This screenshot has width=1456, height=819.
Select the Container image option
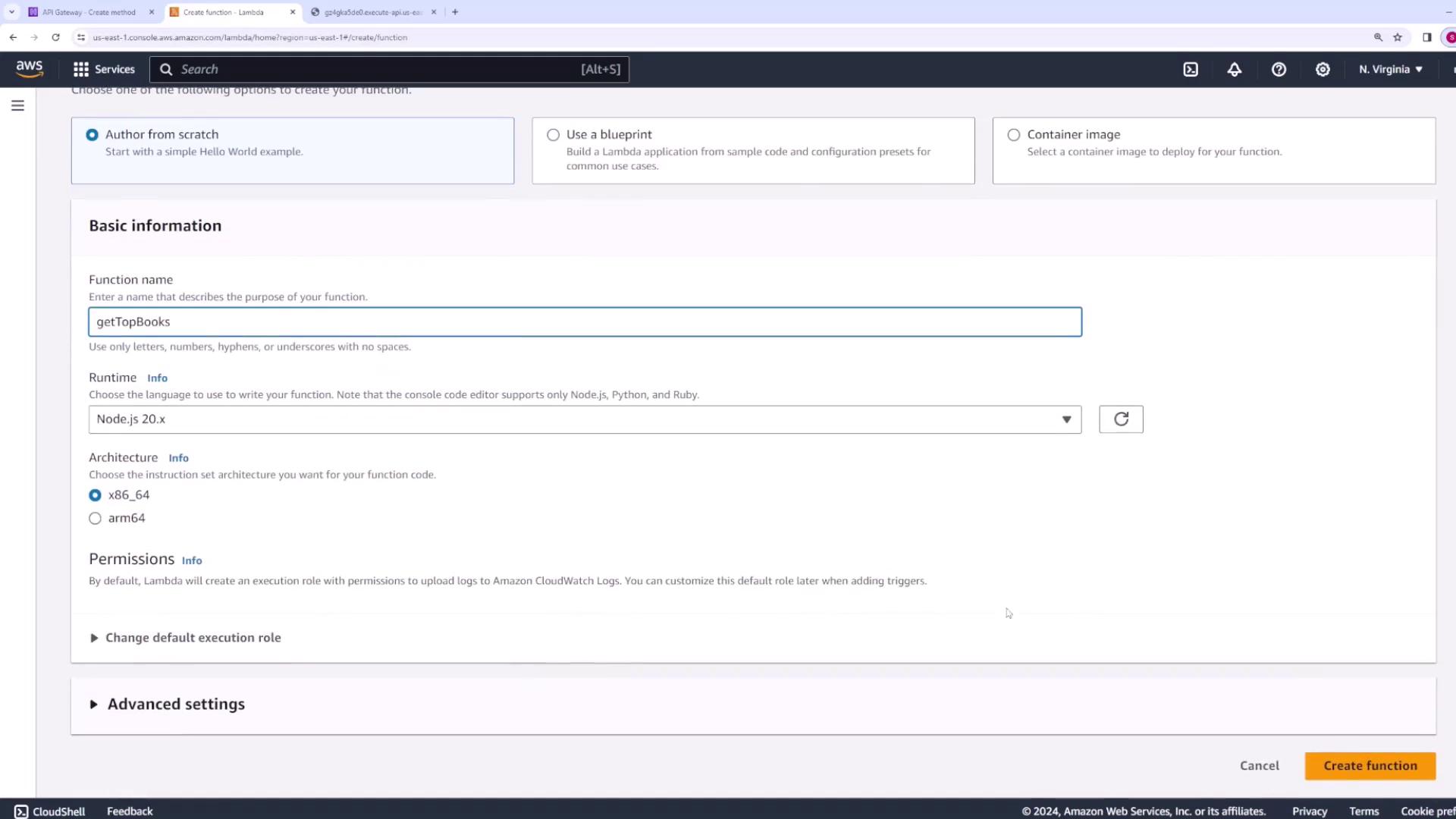coord(1014,135)
